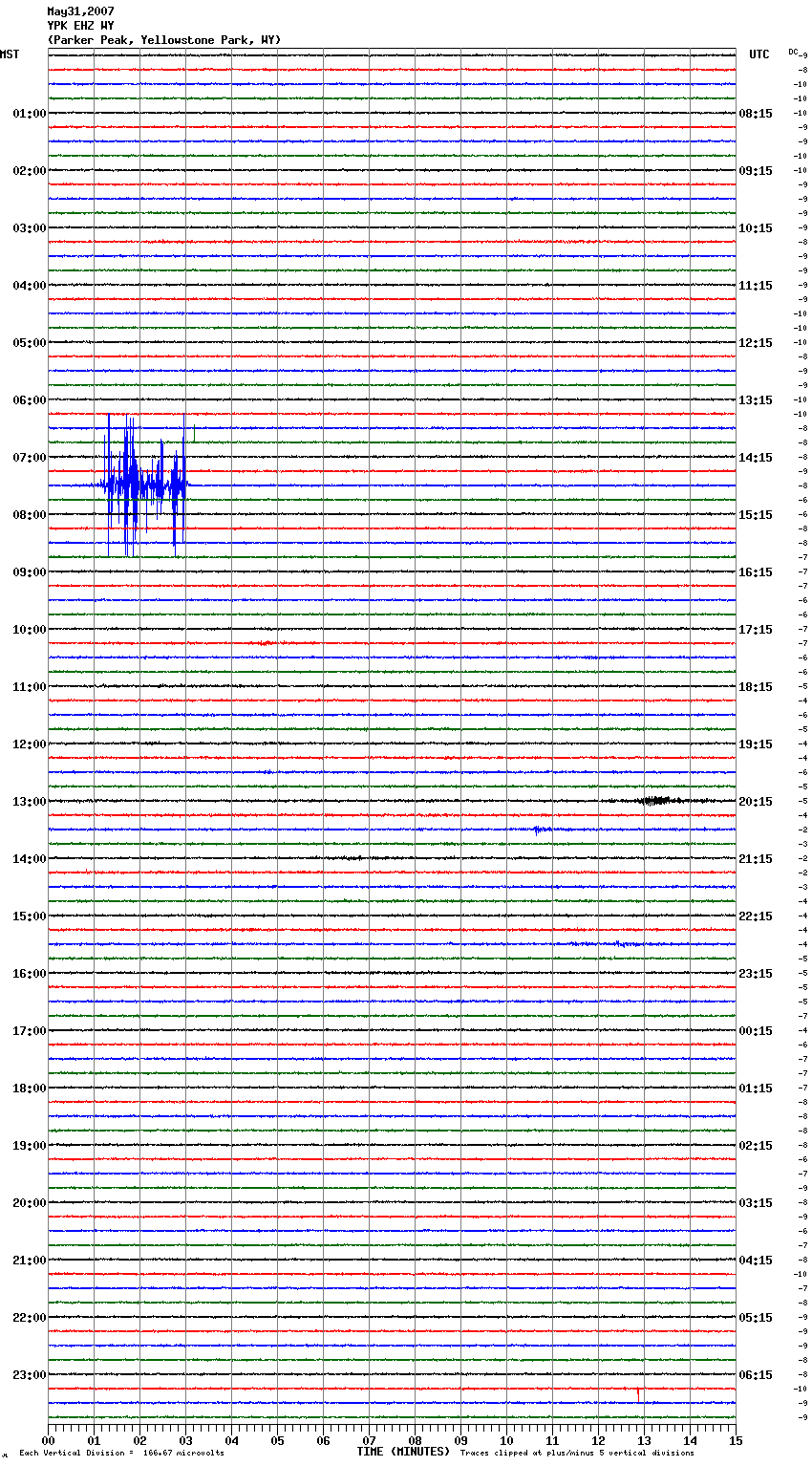
Task: Click the DC column header
Action: tap(793, 52)
